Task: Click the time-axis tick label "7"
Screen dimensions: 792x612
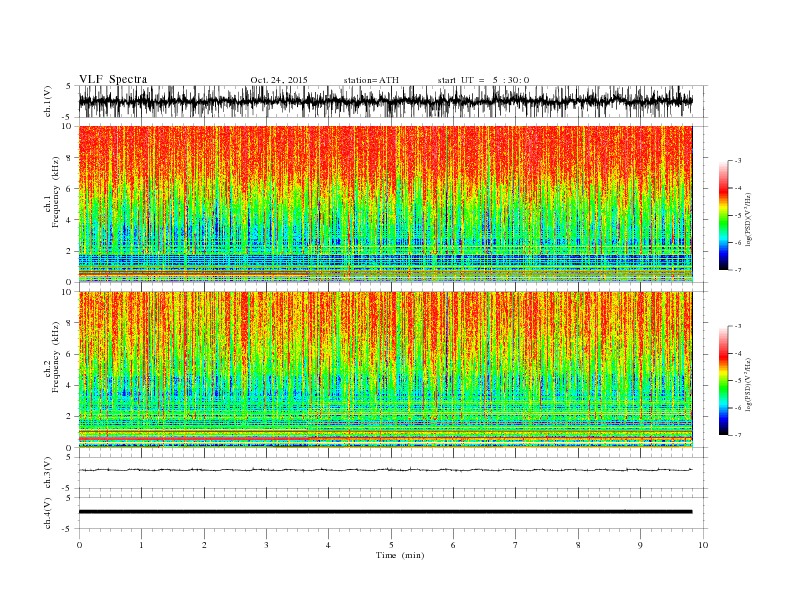Action: pyautogui.click(x=516, y=545)
